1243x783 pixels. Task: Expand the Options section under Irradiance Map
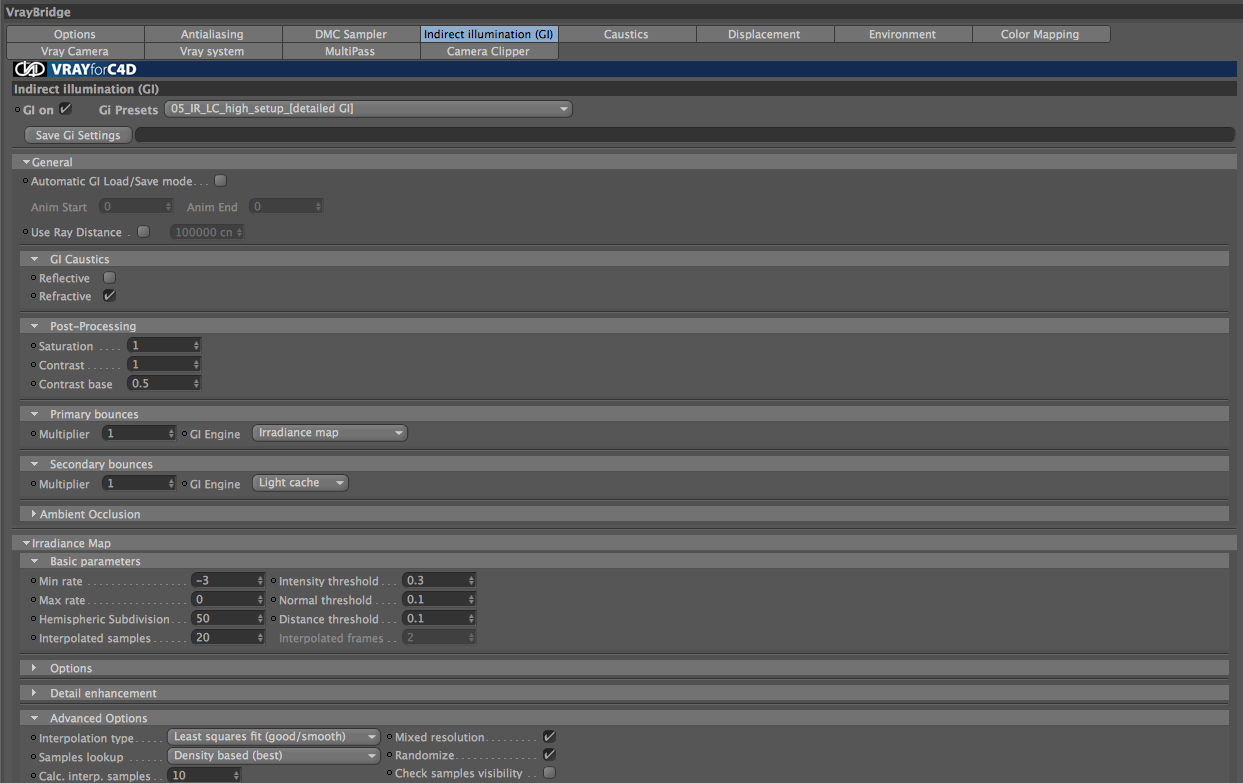(35, 668)
